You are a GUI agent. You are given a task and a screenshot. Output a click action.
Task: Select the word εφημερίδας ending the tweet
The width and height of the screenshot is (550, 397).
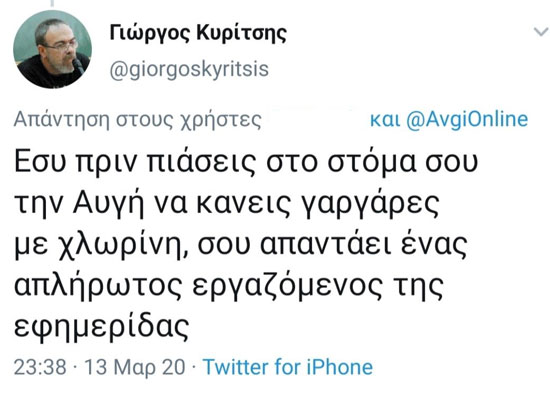tap(102, 327)
